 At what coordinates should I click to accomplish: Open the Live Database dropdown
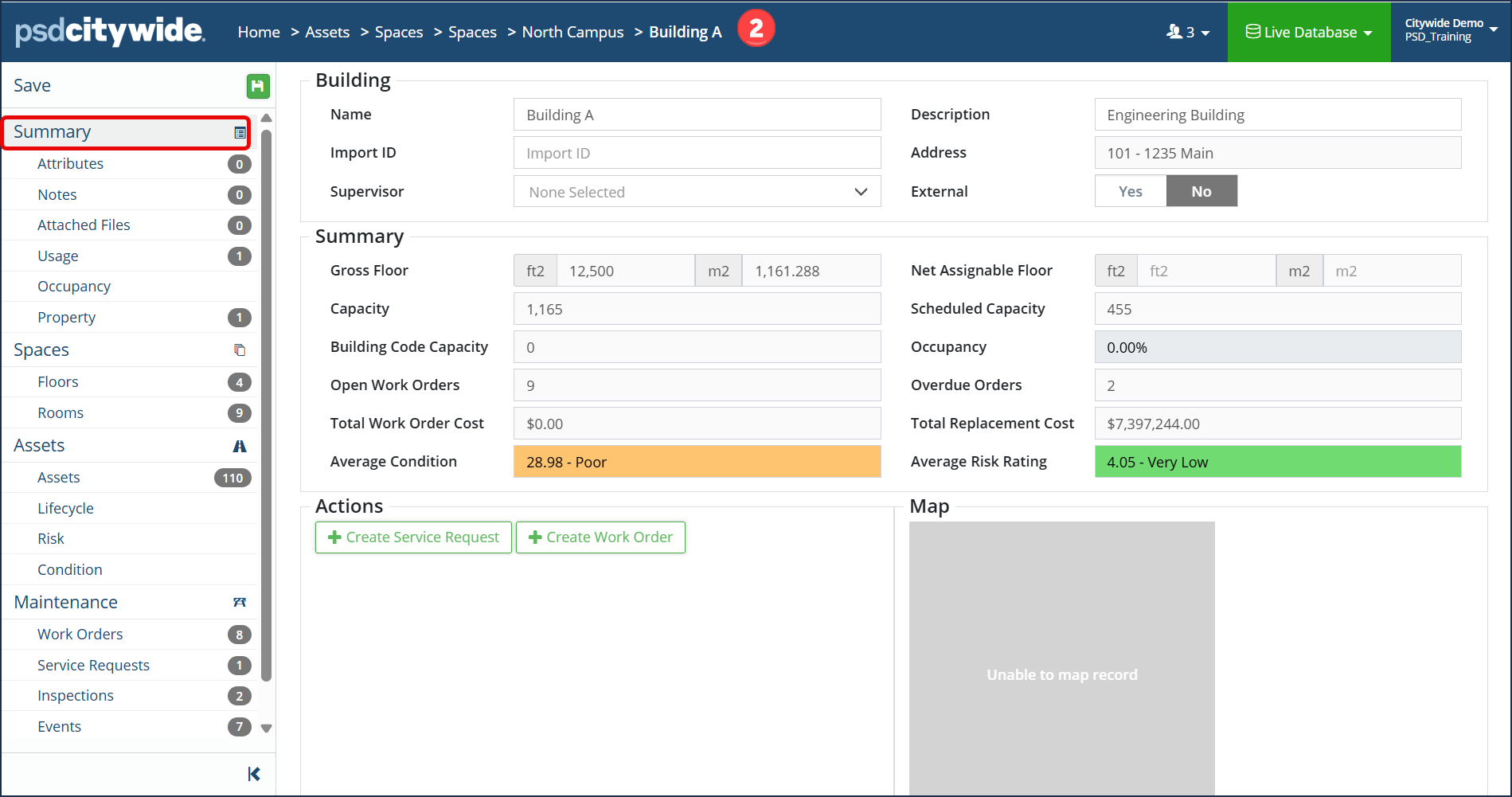1309,32
